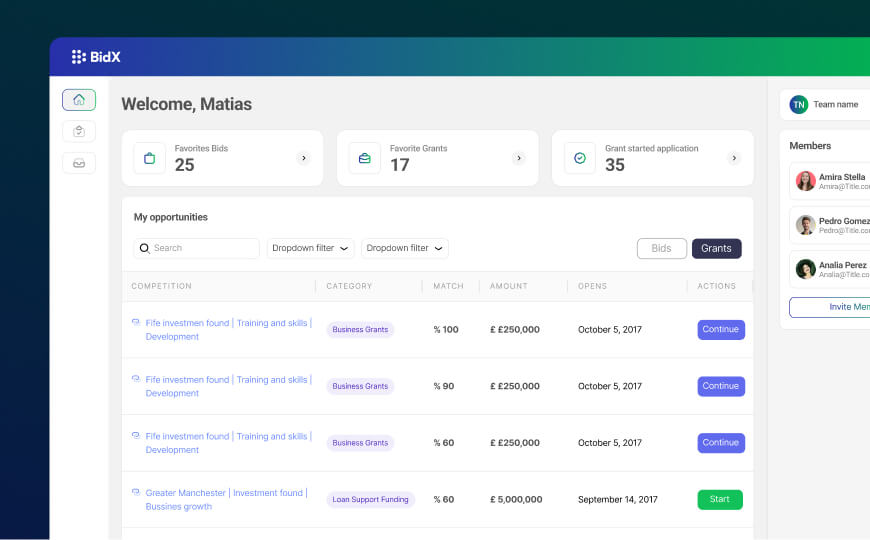Click the TN team avatar icon
This screenshot has width=870, height=540.
point(798,104)
